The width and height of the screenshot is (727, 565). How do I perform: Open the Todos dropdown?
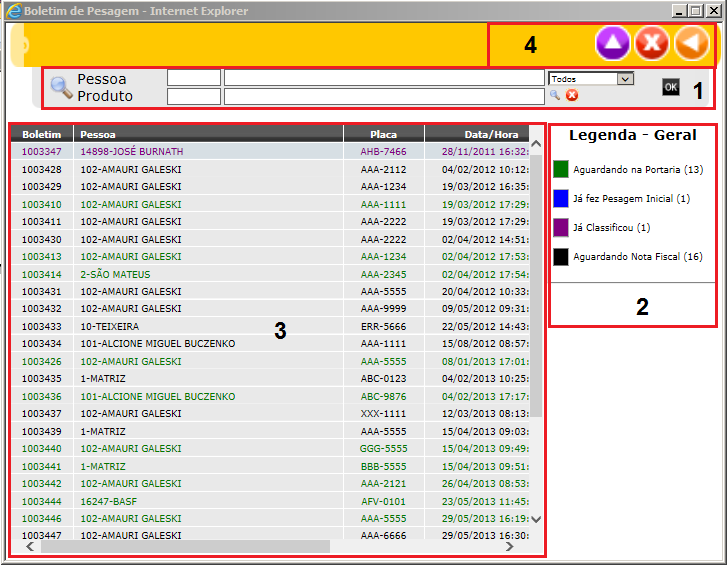[x=591, y=78]
